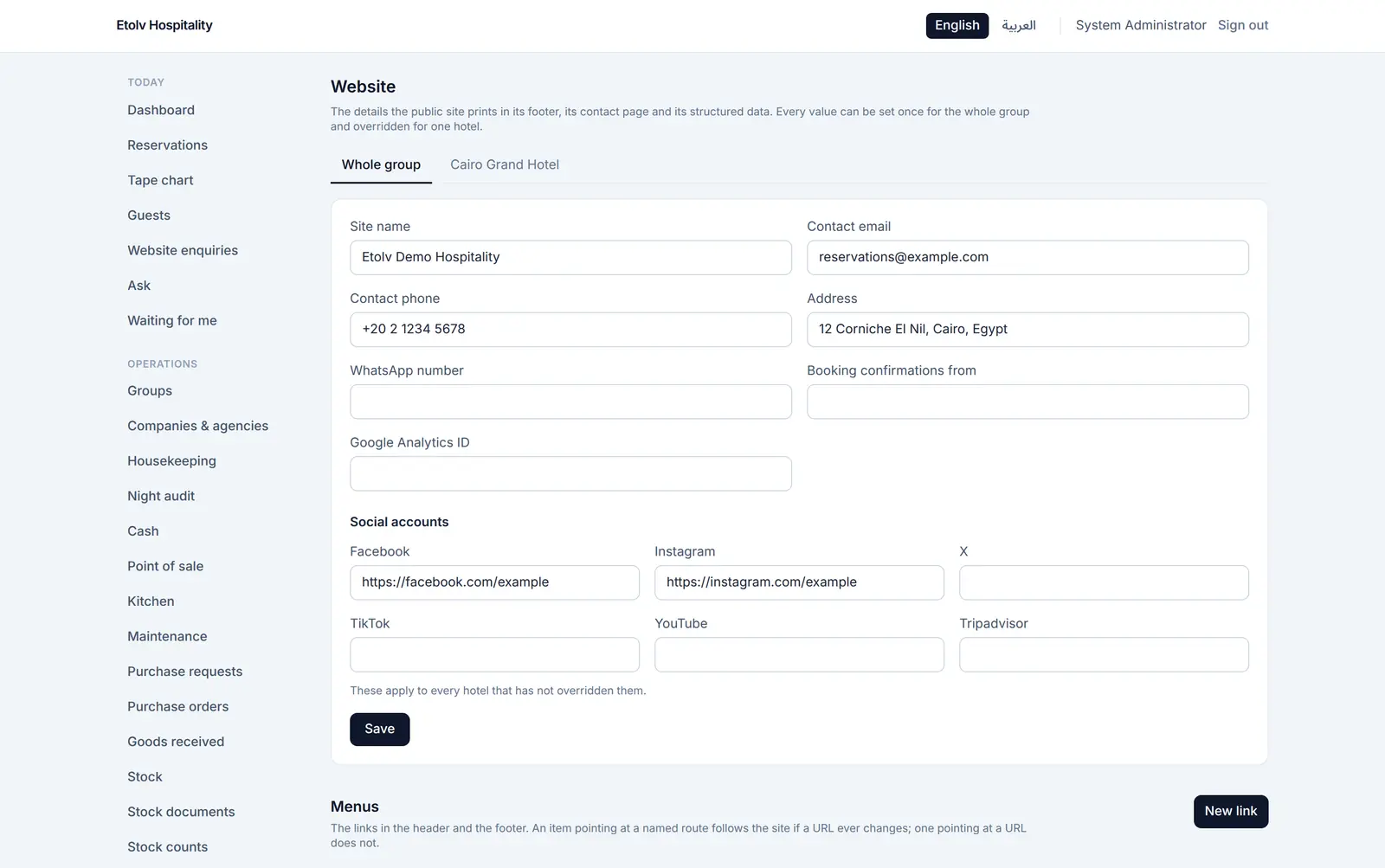
Task: Sign out of the account
Action: (1242, 25)
